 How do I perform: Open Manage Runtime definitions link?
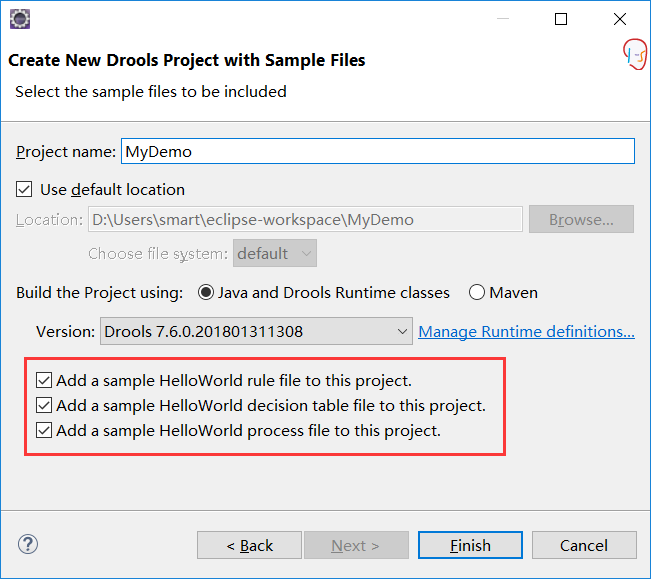(x=526, y=331)
